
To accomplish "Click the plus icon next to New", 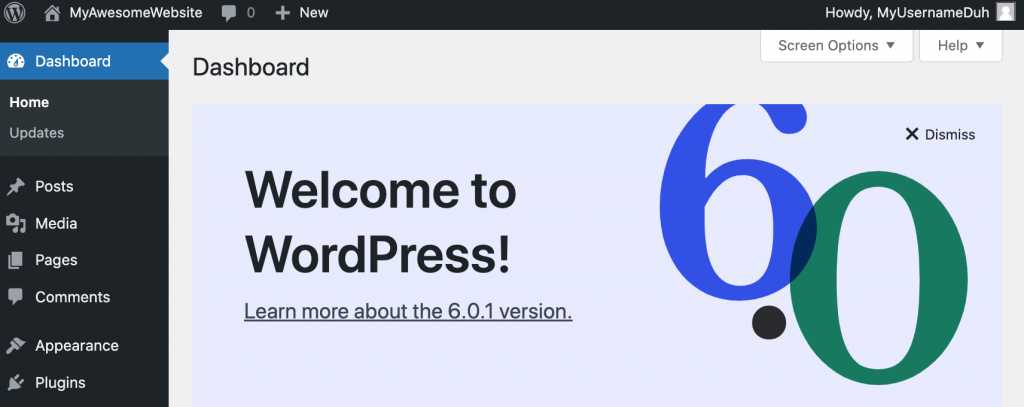I will pos(282,13).
